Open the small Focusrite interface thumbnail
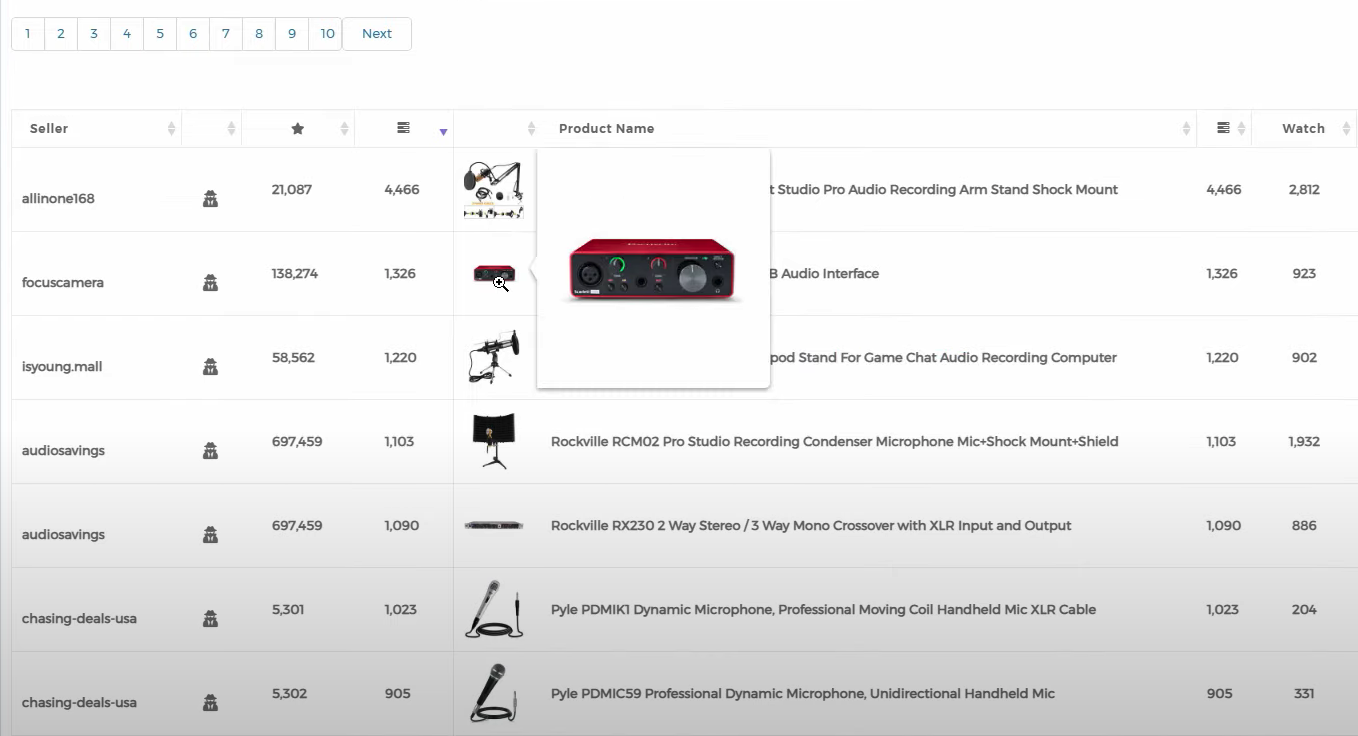 [x=494, y=273]
